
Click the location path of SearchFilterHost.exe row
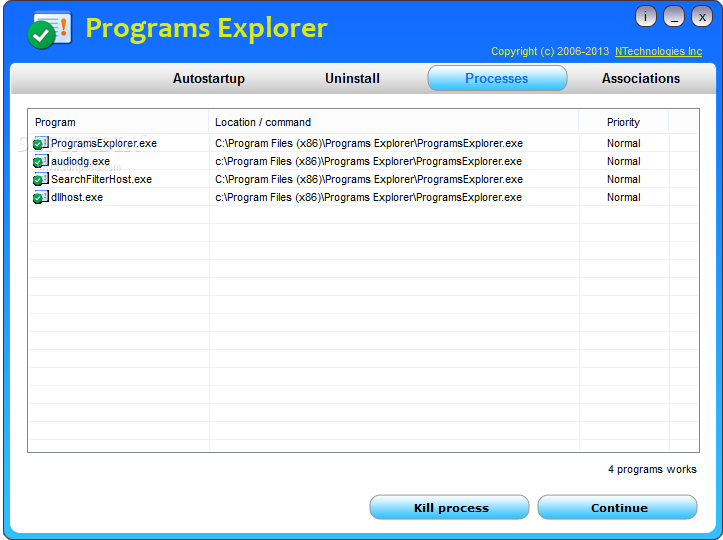(x=369, y=179)
